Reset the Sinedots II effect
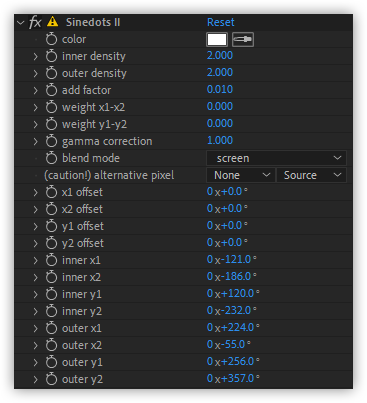Viewport: 367px width, 403px height. click(220, 22)
